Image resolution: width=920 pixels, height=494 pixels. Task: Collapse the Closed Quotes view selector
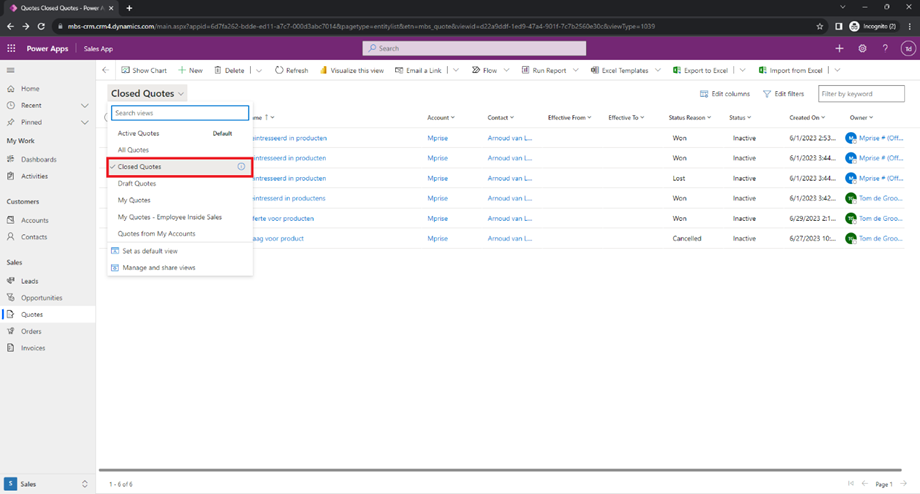tap(147, 93)
